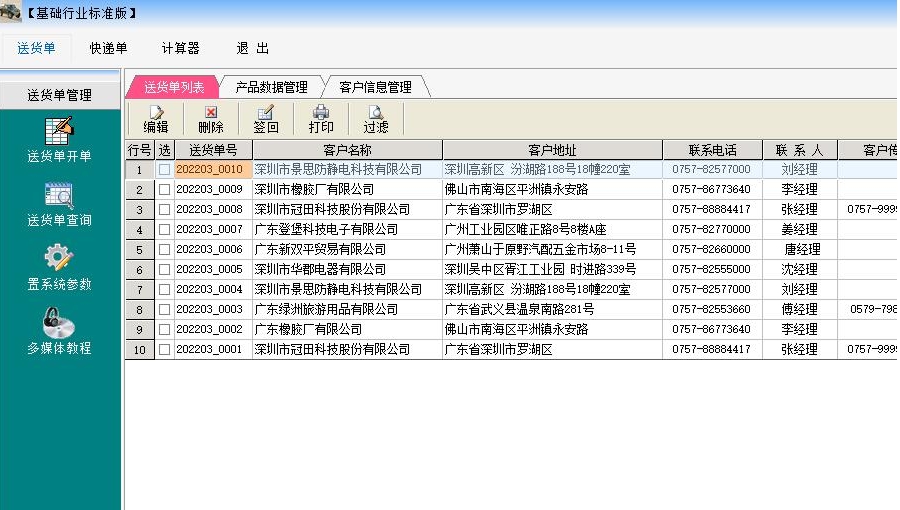Screen dimensions: 900x510
Task: Check the box for order 202203_0008
Action: [164, 209]
